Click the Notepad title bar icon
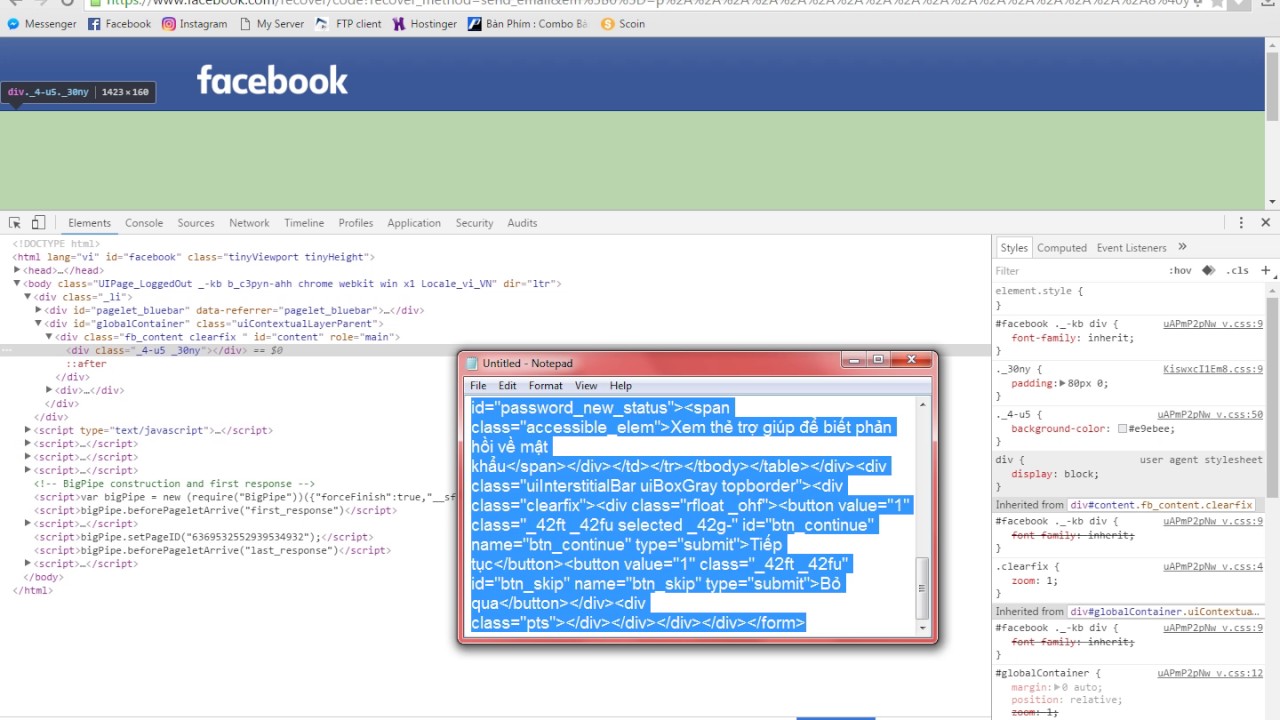1280x720 pixels. 472,363
